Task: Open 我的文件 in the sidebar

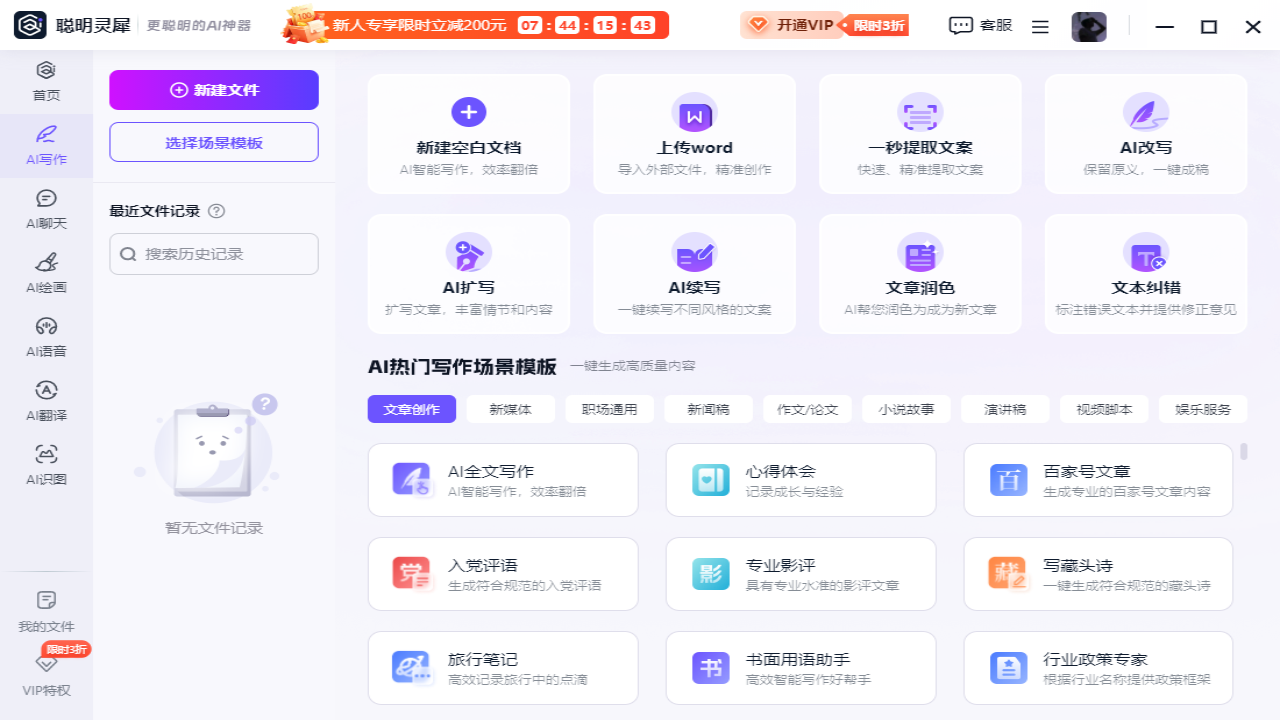Action: (x=46, y=610)
